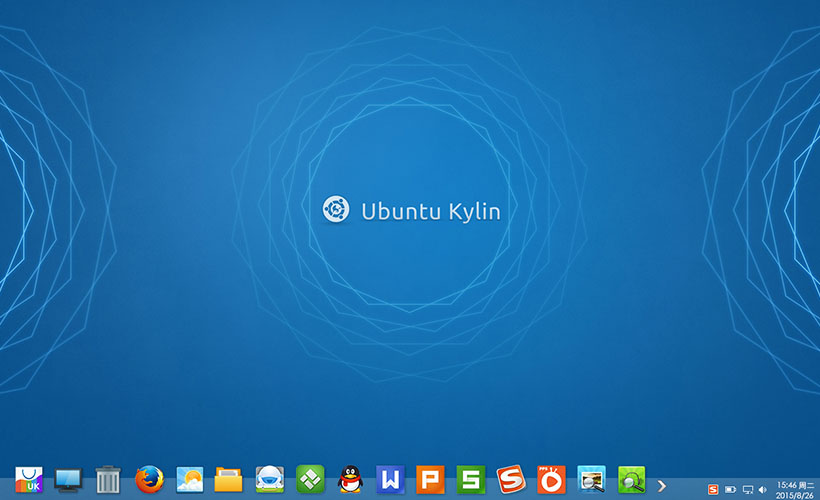Open the green diamond app icon
Image resolution: width=820 pixels, height=500 pixels.
point(310,480)
